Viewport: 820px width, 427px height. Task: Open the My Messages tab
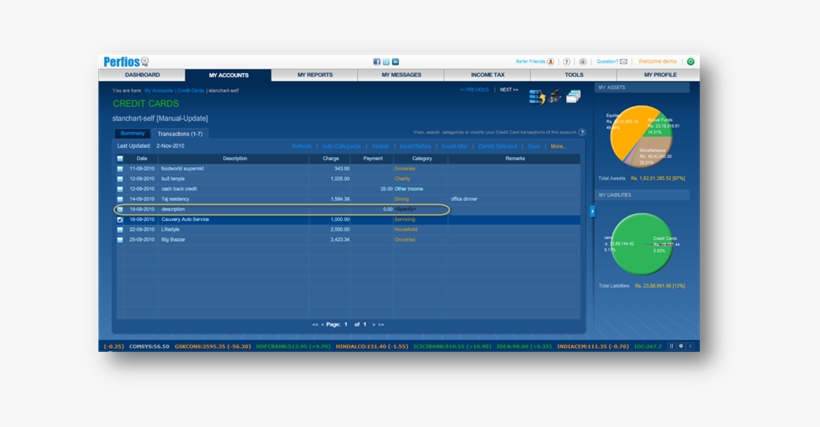401,75
